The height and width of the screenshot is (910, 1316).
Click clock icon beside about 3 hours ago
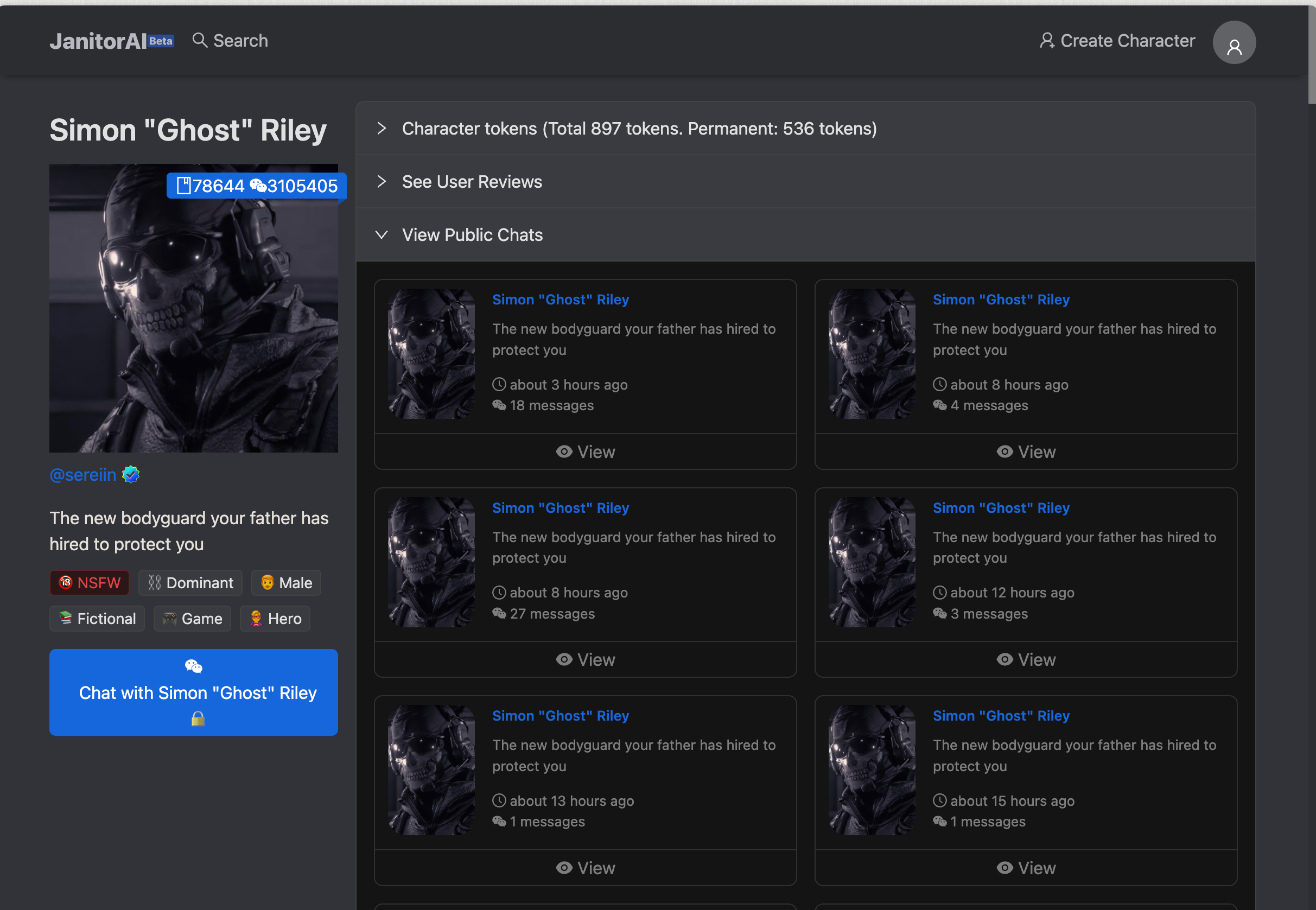tap(499, 384)
